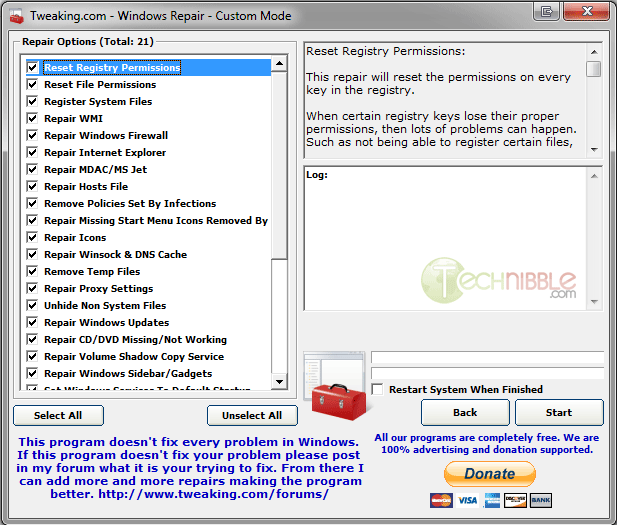Uncheck Remove Policies Set By Infections
The image size is (617, 525).
tap(32, 203)
